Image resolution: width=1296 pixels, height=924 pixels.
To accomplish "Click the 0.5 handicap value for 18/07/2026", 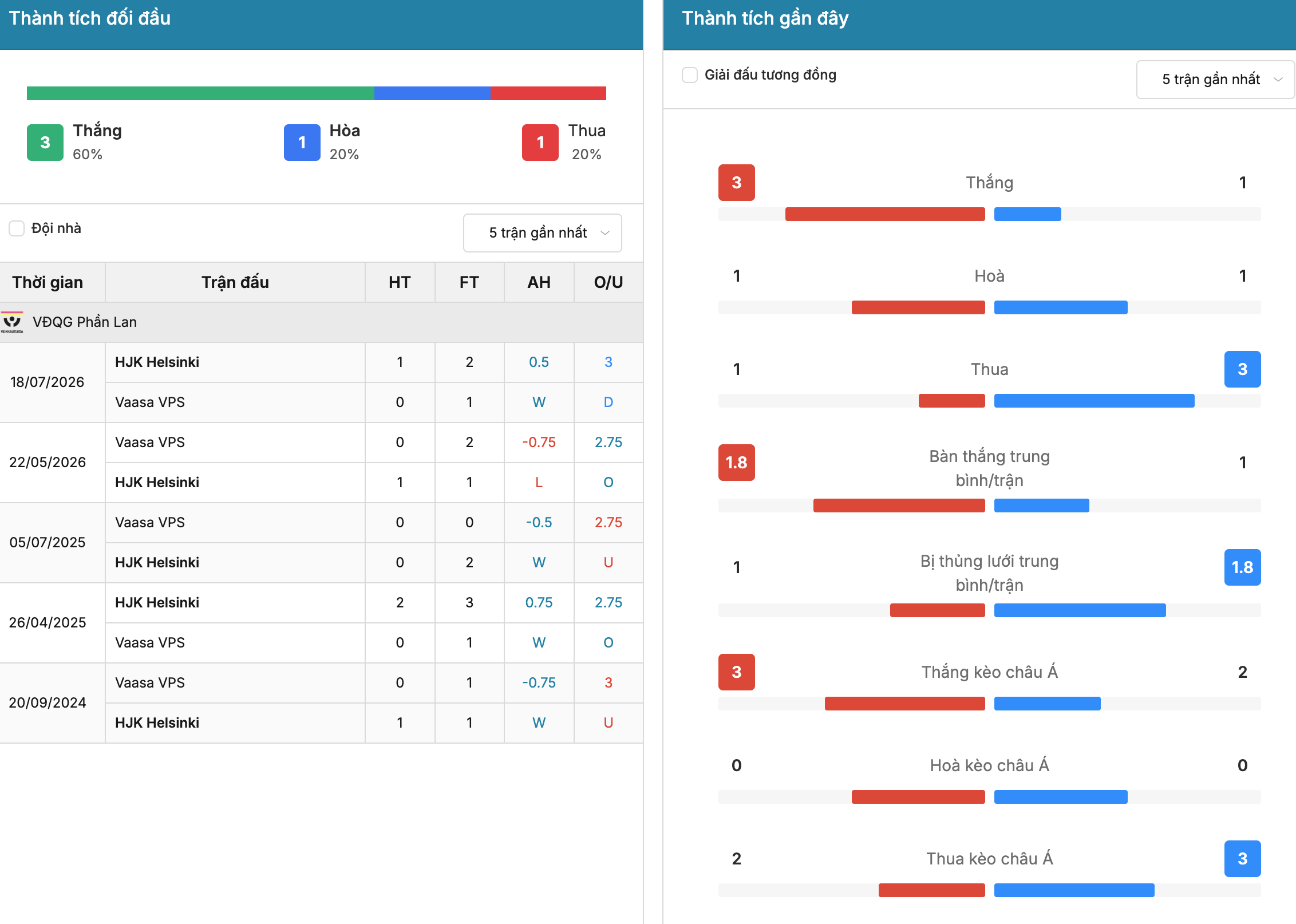I will coord(539,362).
